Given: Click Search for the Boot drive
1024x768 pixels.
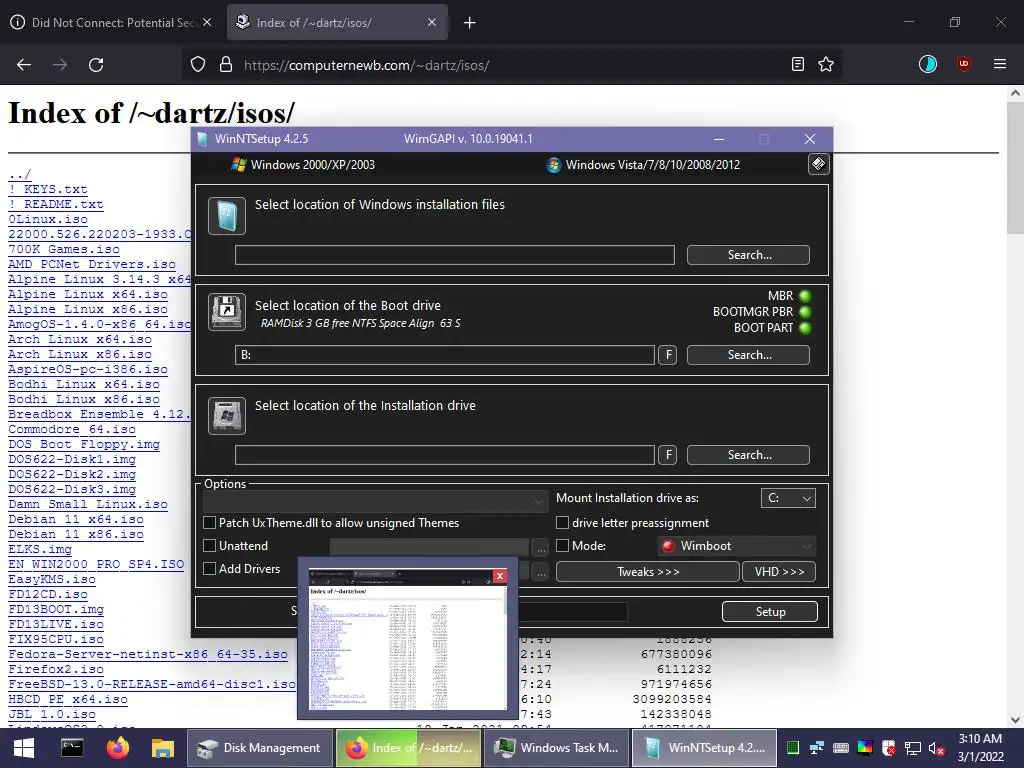Looking at the screenshot, I should tap(748, 355).
